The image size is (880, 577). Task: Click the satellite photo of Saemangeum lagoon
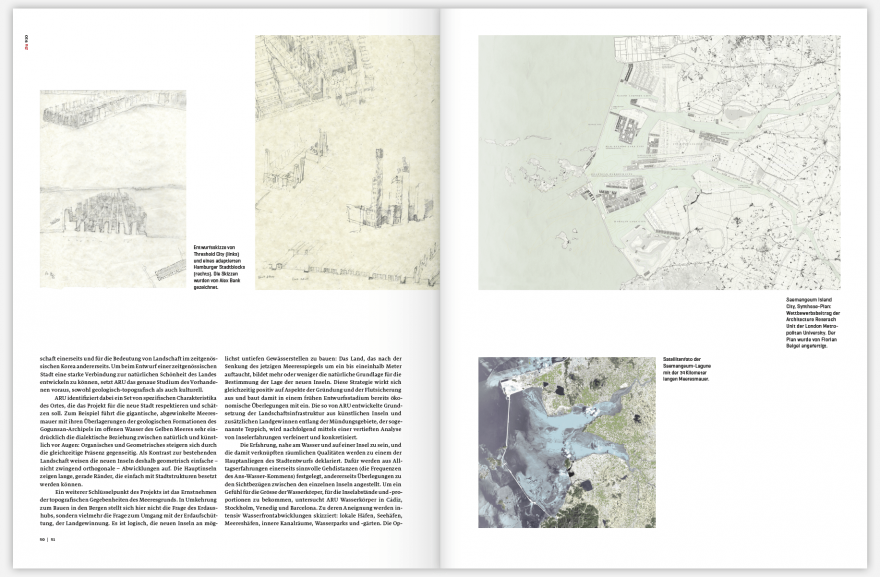pyautogui.click(x=567, y=442)
